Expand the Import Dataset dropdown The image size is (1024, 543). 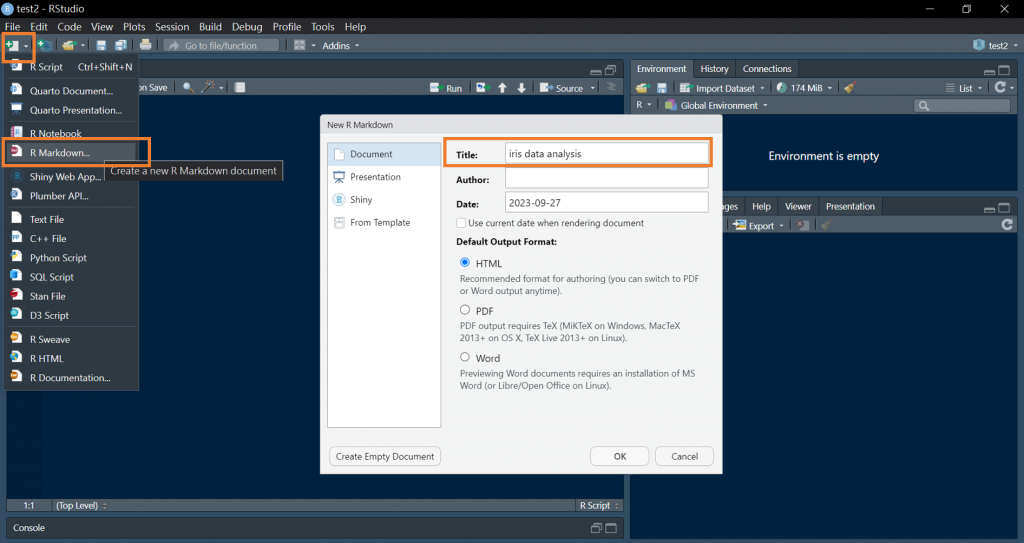point(722,88)
